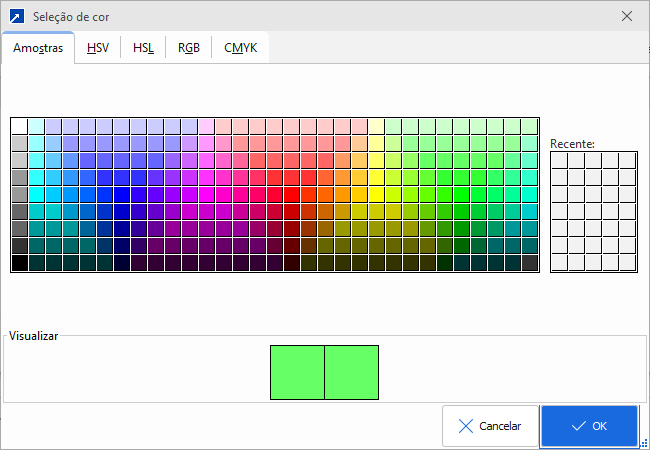Pick the black swatch in palette's bottom-left corner
664x457 pixels.
tap(19, 263)
